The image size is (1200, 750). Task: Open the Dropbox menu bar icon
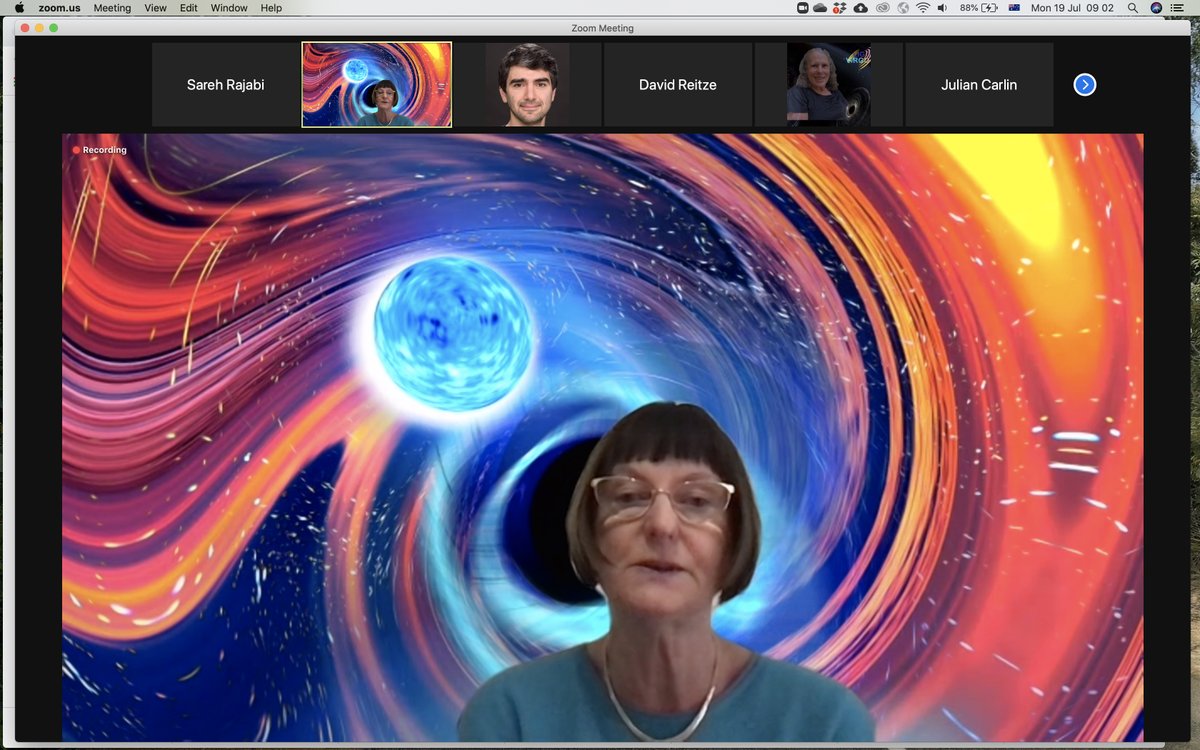tap(840, 8)
